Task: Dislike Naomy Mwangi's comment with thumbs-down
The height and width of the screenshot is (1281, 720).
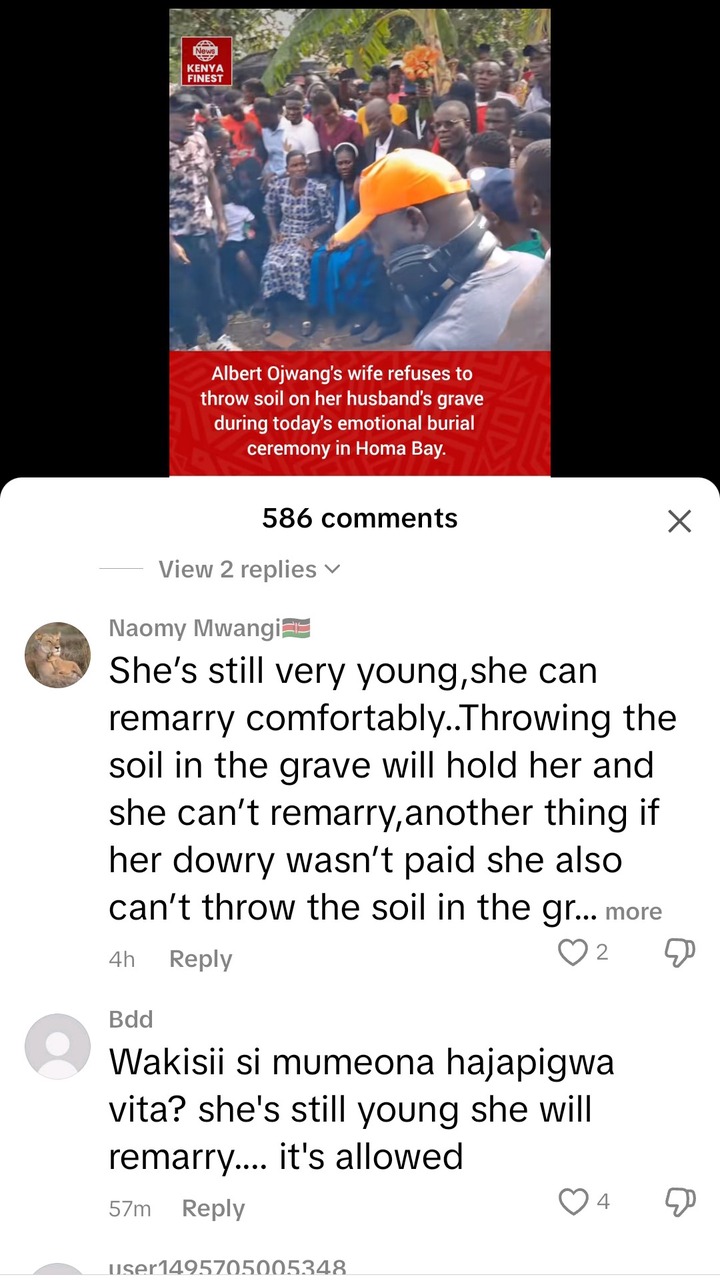Action: point(679,952)
